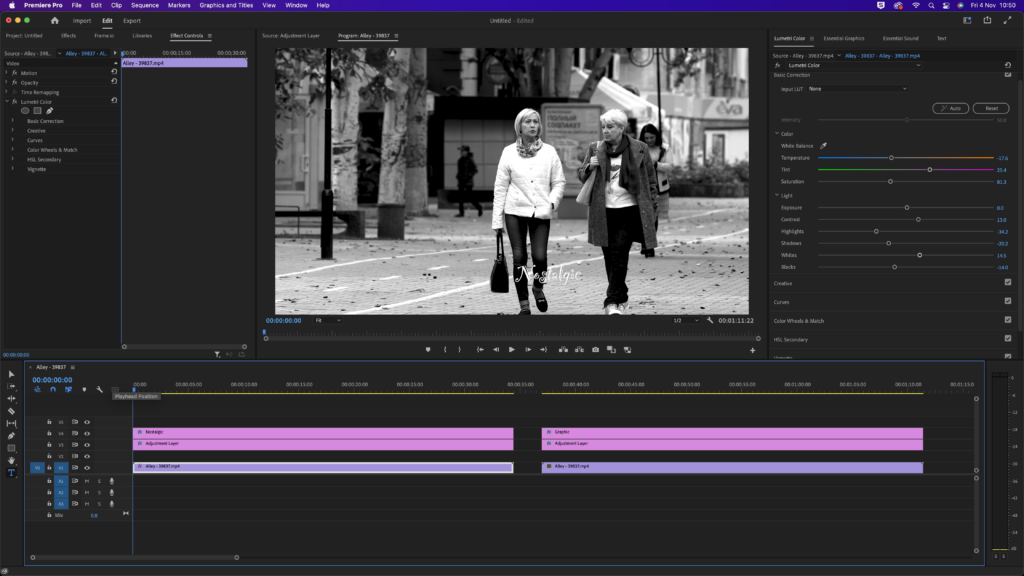Click Exposure slider handle

[907, 208]
